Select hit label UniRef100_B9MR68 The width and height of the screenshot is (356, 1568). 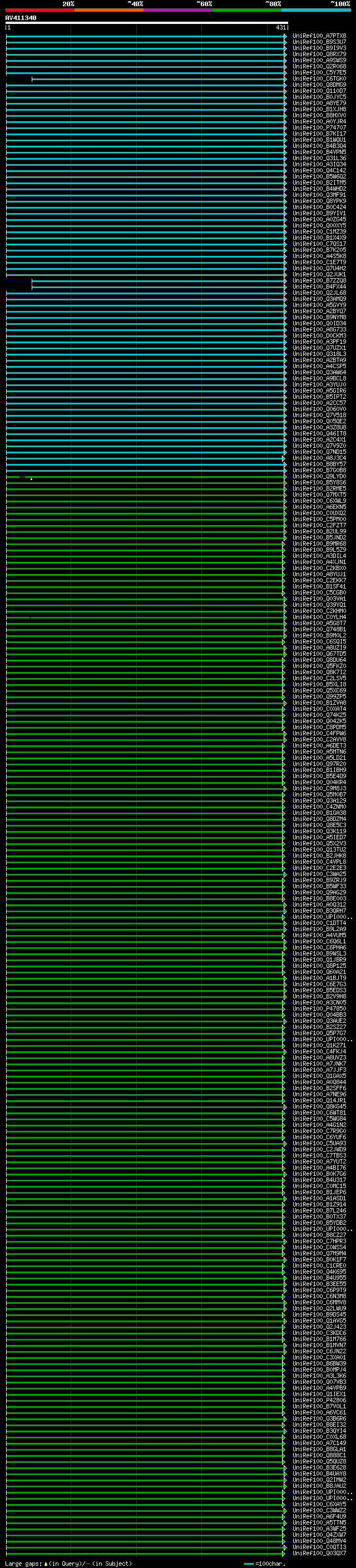pyautogui.click(x=319, y=543)
